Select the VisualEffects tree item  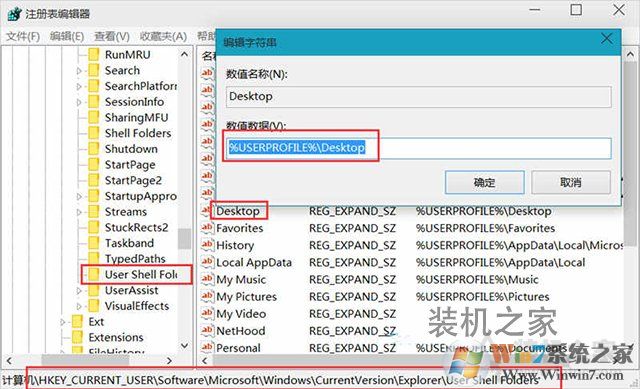[137, 306]
